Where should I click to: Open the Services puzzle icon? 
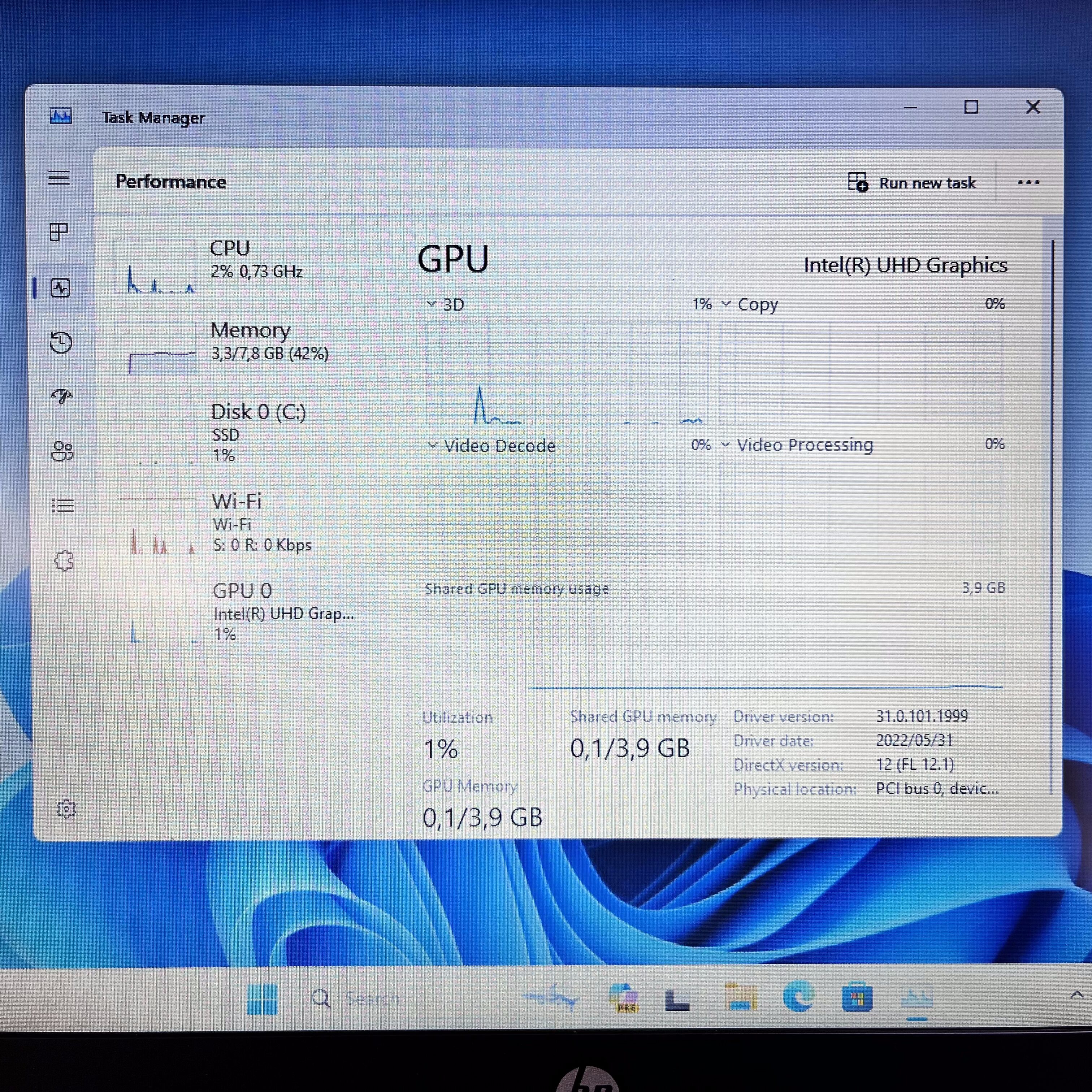[64, 560]
